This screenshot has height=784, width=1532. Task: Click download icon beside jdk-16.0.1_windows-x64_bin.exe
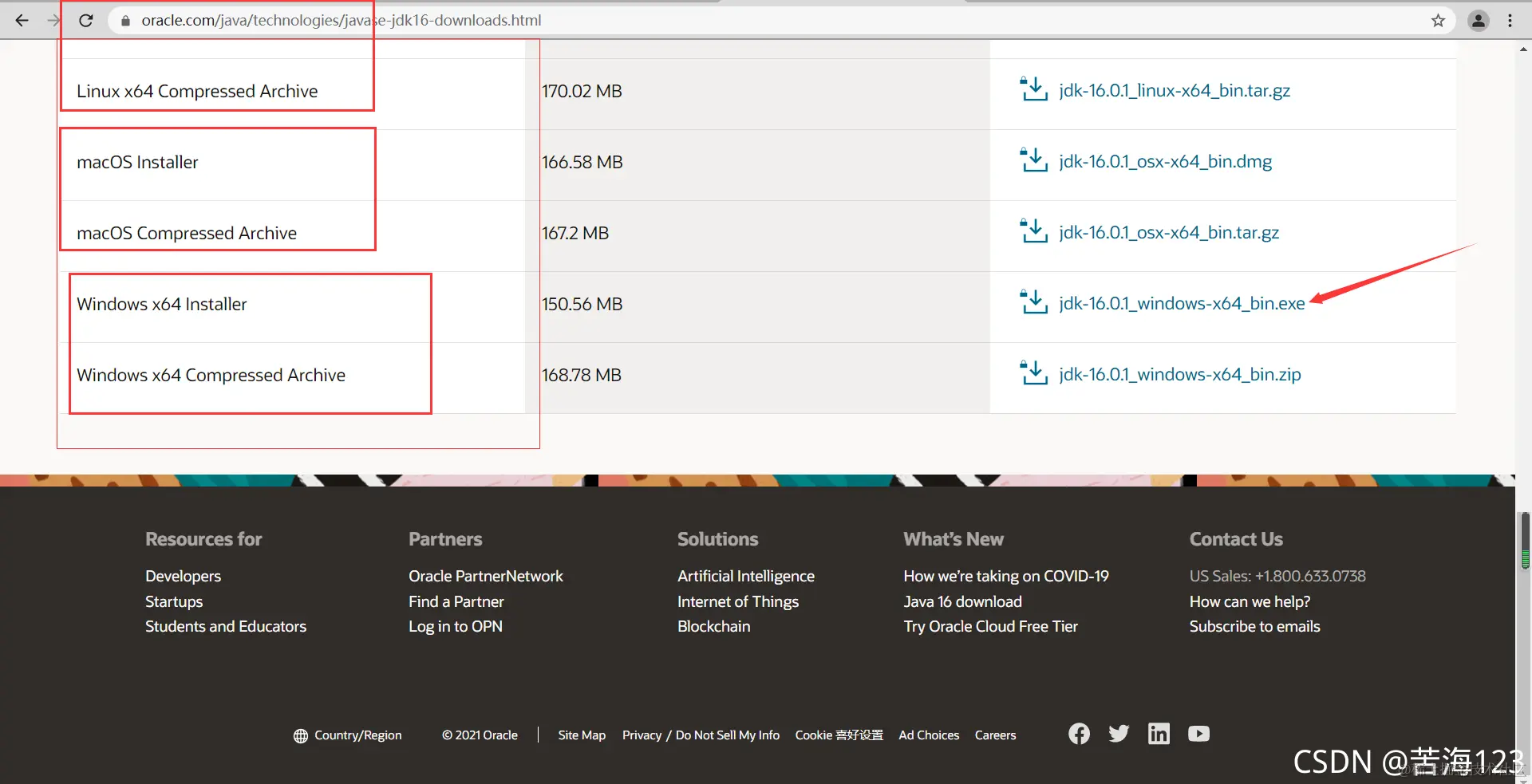(x=1034, y=302)
